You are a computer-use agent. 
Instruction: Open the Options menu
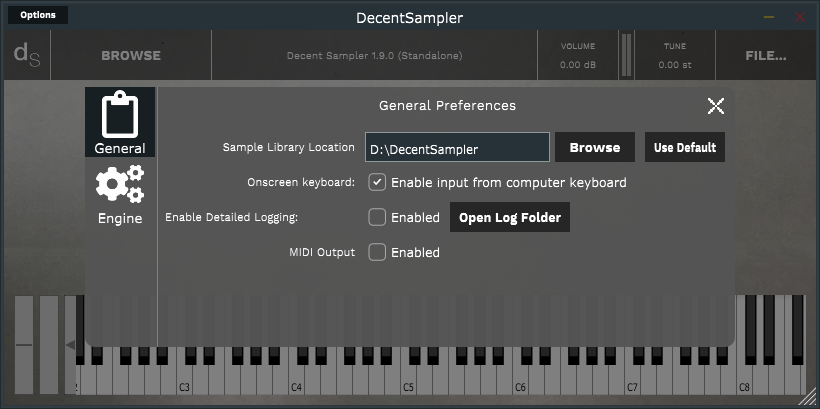click(38, 15)
